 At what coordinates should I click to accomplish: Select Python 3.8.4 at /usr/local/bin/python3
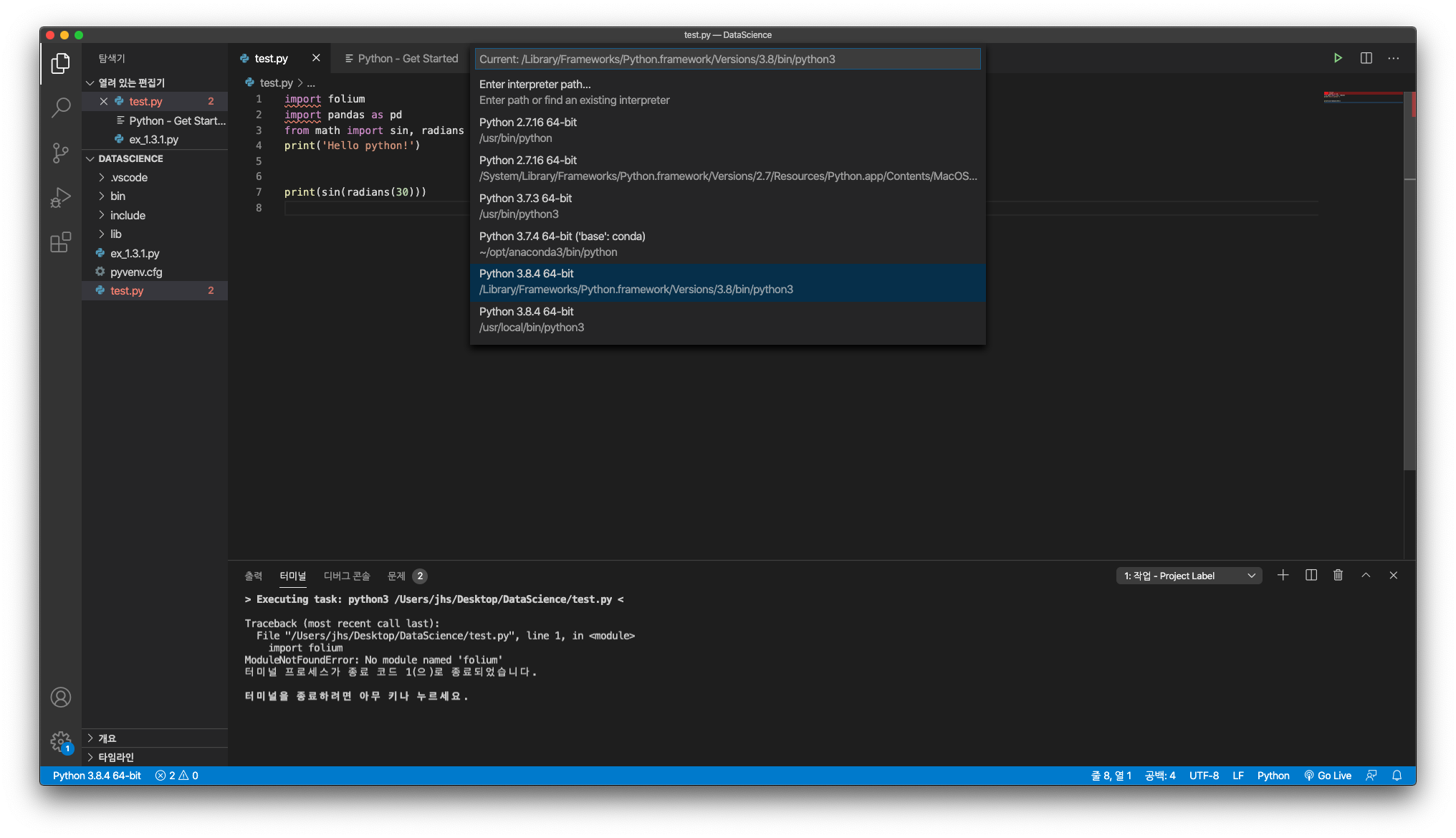[x=727, y=320]
